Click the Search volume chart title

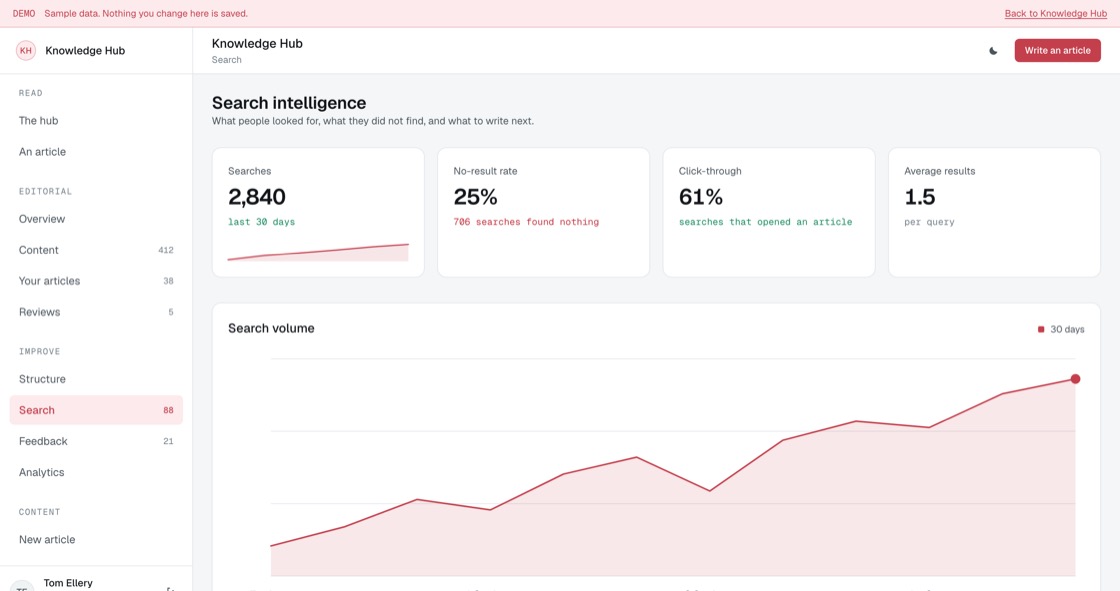(271, 329)
